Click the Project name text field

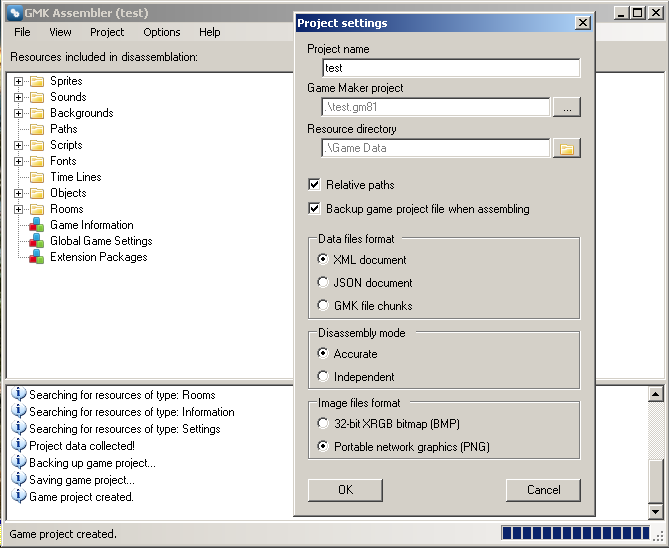[x=451, y=68]
